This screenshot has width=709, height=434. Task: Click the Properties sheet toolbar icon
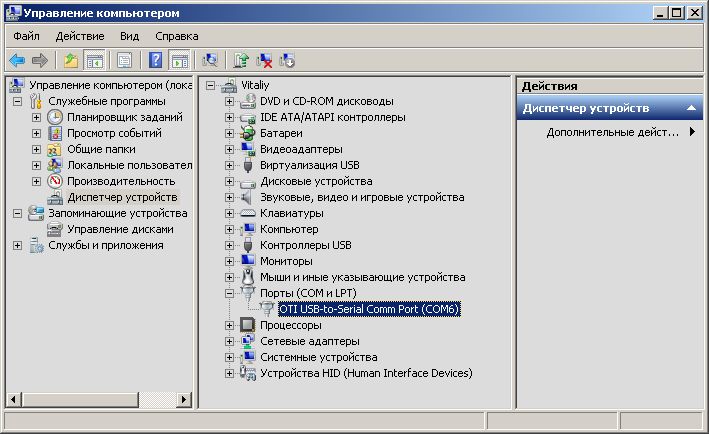click(x=124, y=60)
